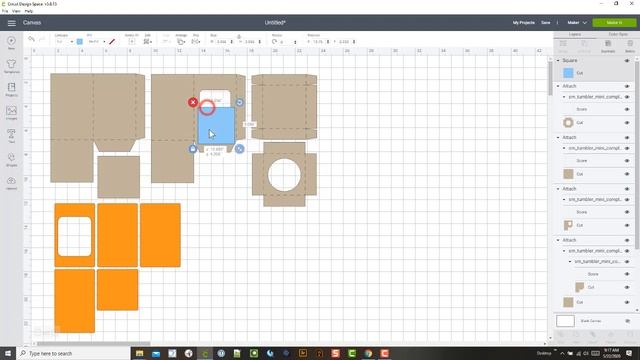
Task: Open the View menu
Action: 16,11
